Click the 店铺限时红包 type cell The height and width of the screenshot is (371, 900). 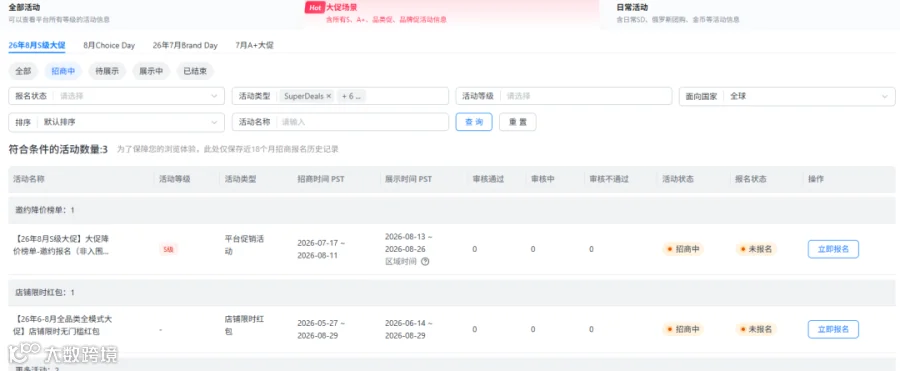244,324
